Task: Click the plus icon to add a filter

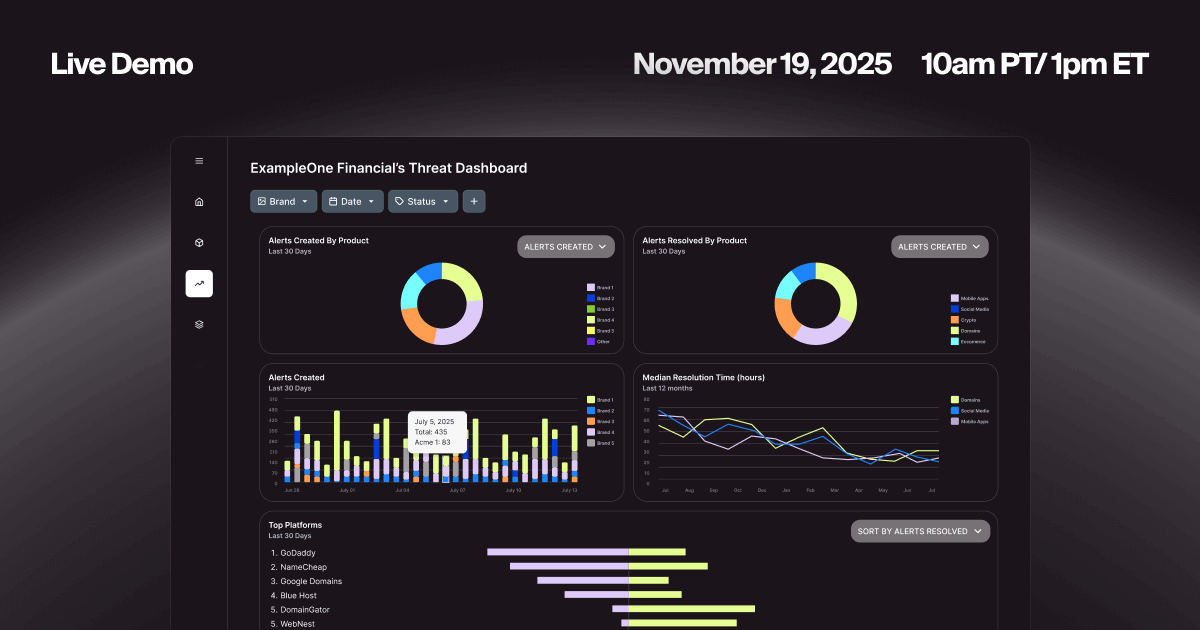Action: (474, 201)
